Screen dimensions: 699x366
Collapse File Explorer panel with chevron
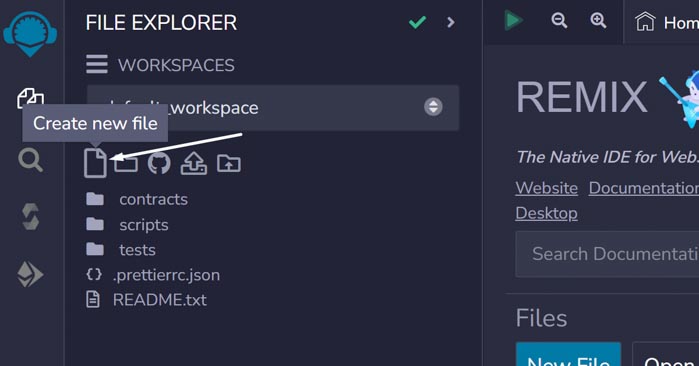tap(451, 22)
